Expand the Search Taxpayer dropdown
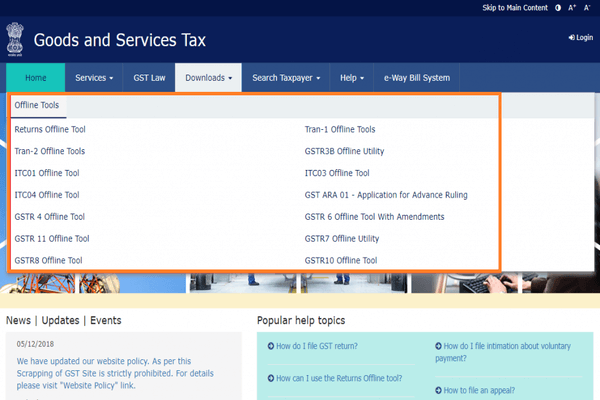Viewport: 600px width, 400px height. click(x=286, y=78)
